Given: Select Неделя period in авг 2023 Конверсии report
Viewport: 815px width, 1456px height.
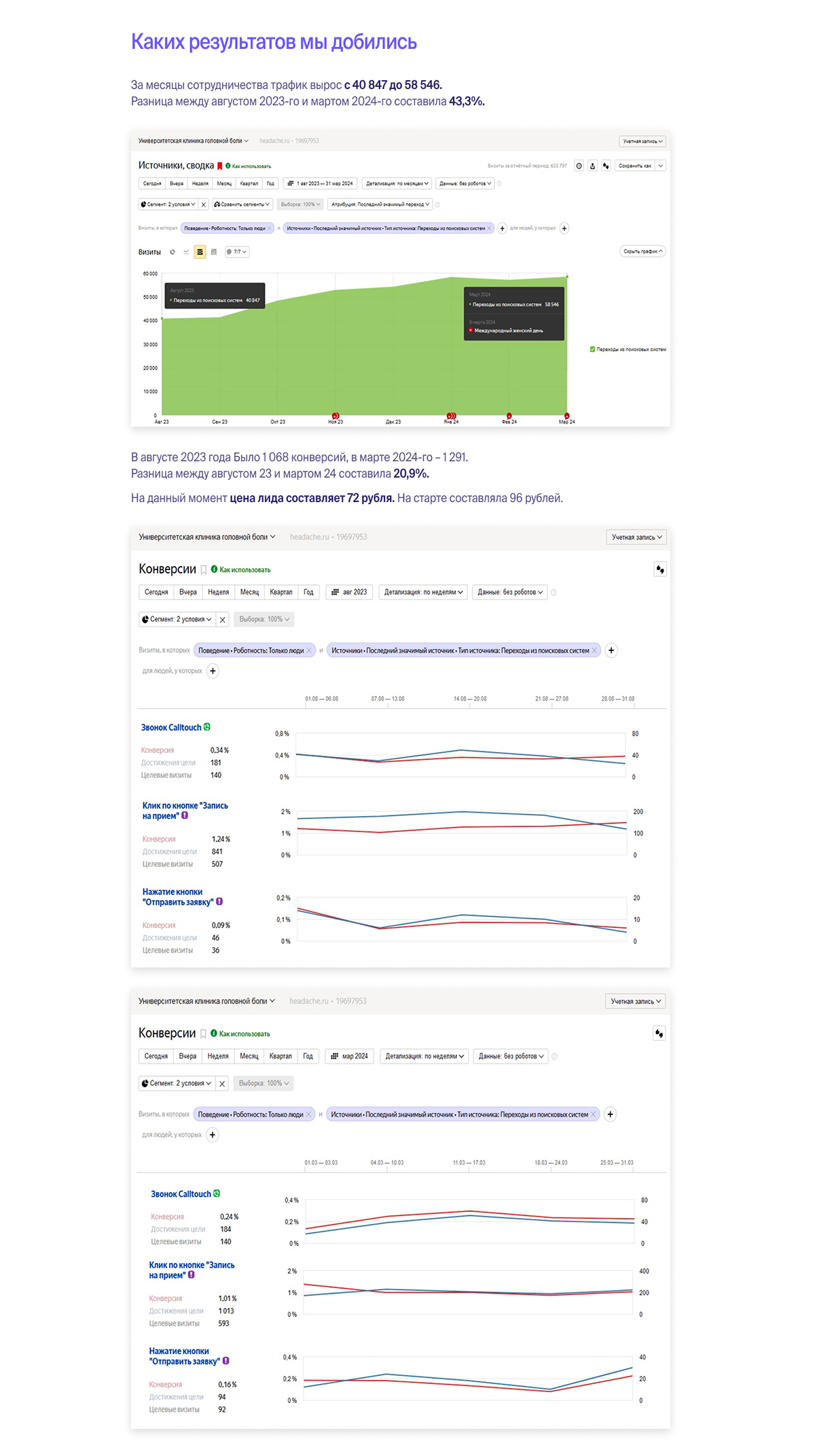Looking at the screenshot, I should 218,592.
